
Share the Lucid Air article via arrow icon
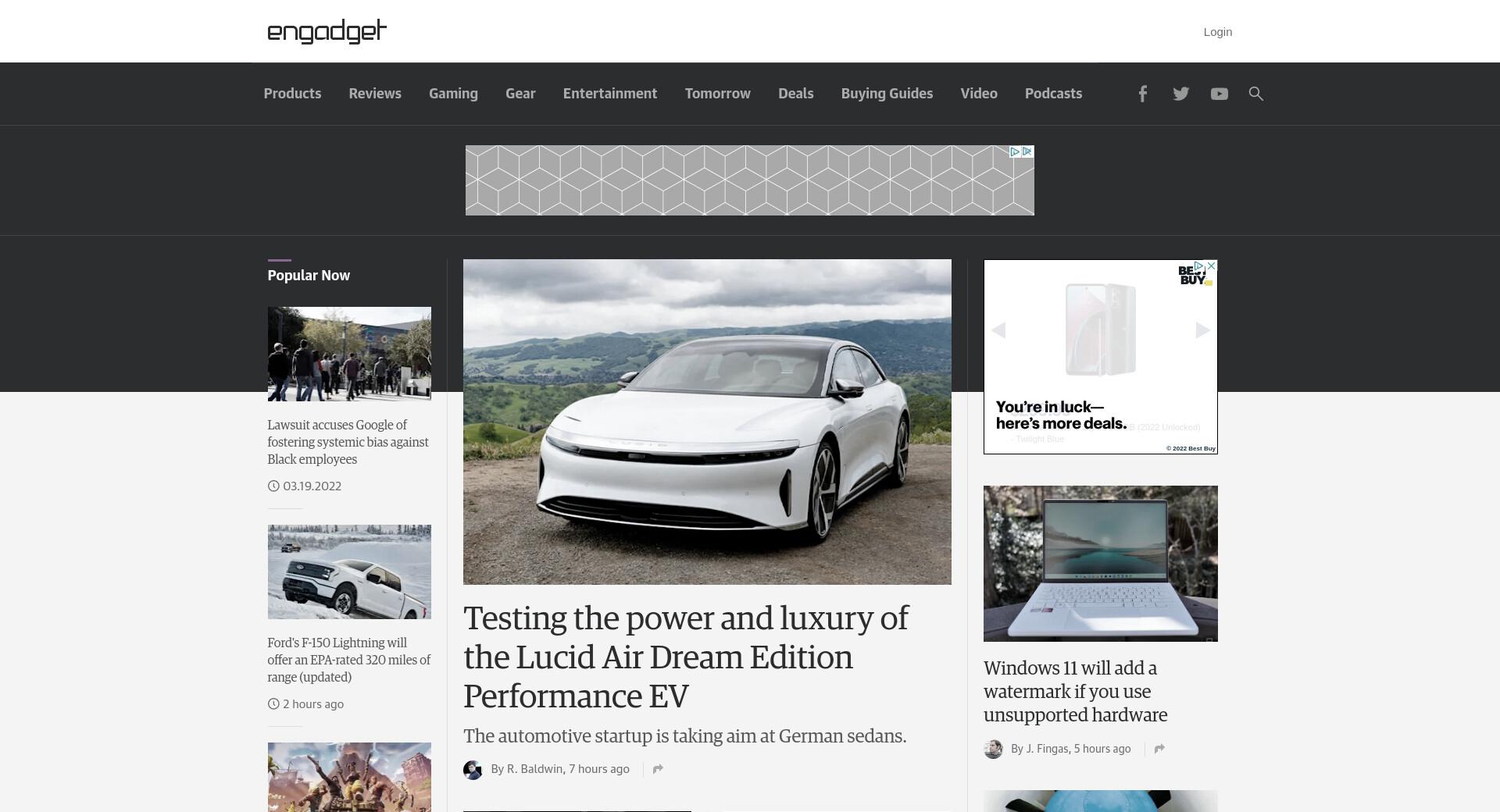658,769
